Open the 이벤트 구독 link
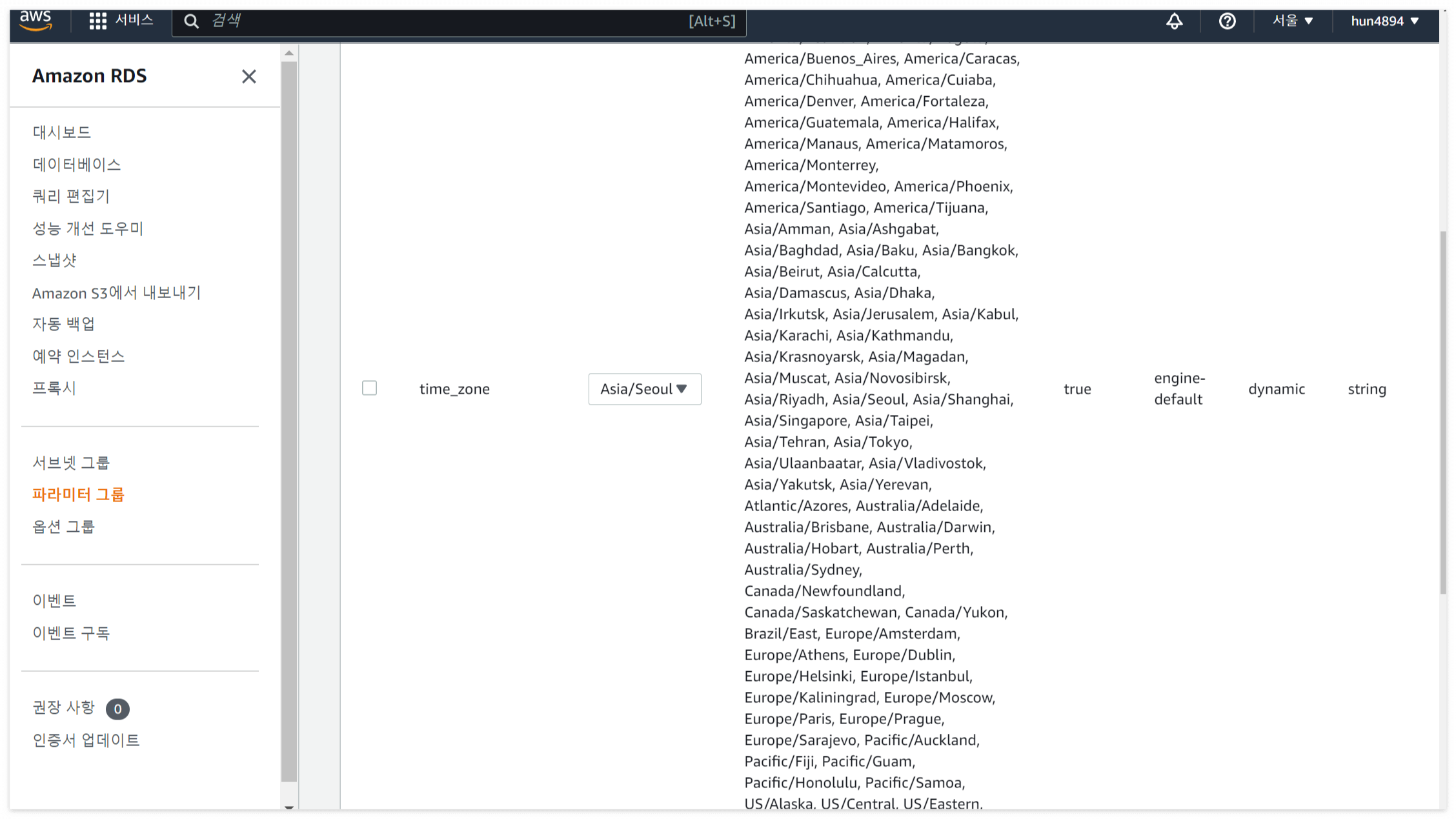 [71, 633]
